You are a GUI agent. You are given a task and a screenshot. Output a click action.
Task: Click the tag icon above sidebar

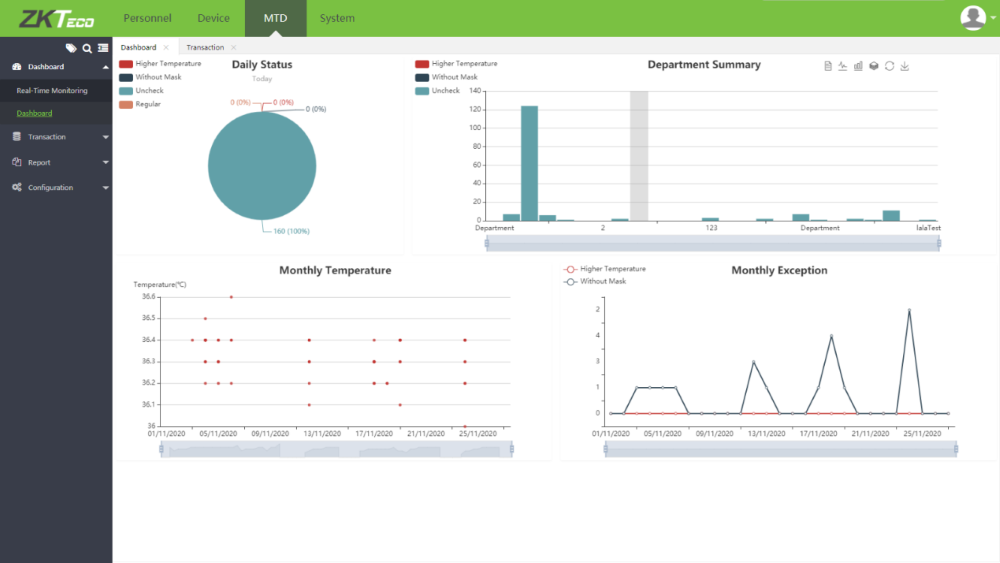(71, 48)
